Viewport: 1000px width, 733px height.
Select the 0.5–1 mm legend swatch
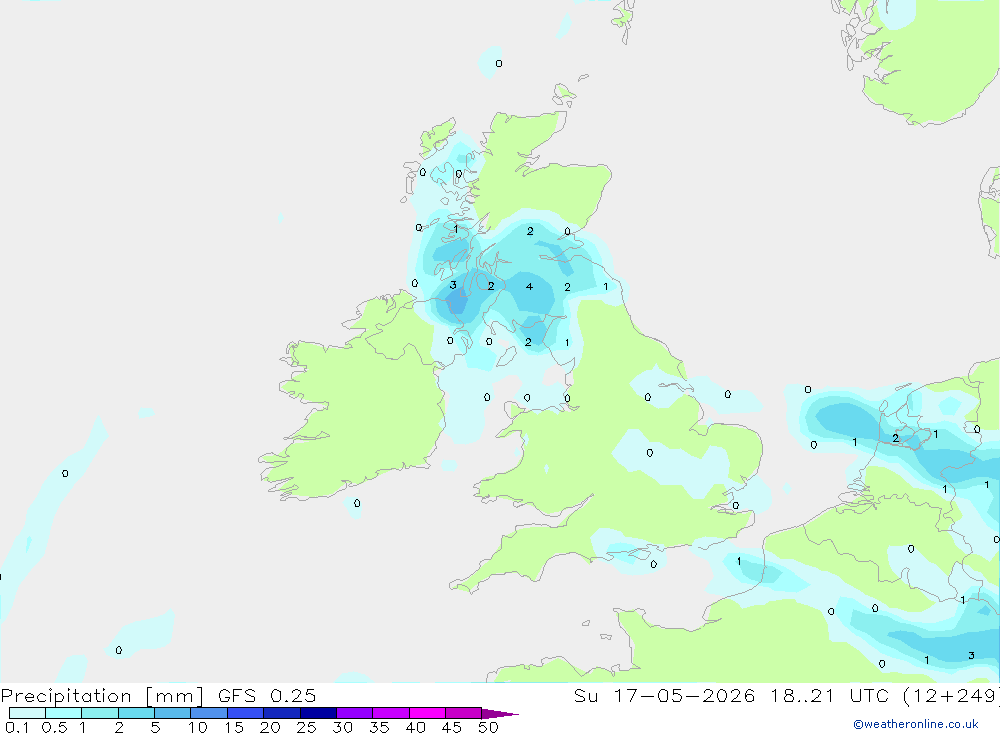point(64,713)
